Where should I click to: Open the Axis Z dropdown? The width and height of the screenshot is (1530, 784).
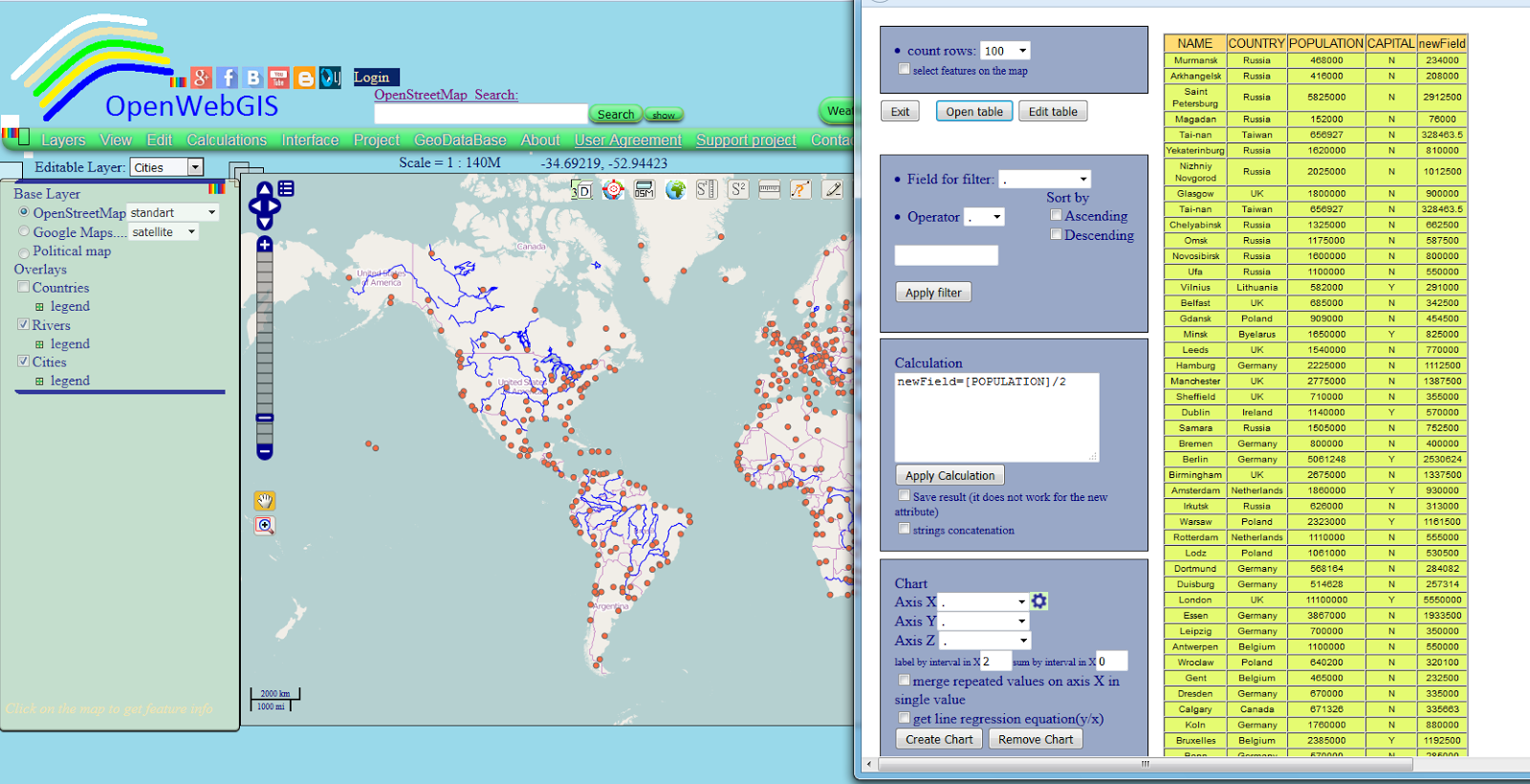pos(985,641)
